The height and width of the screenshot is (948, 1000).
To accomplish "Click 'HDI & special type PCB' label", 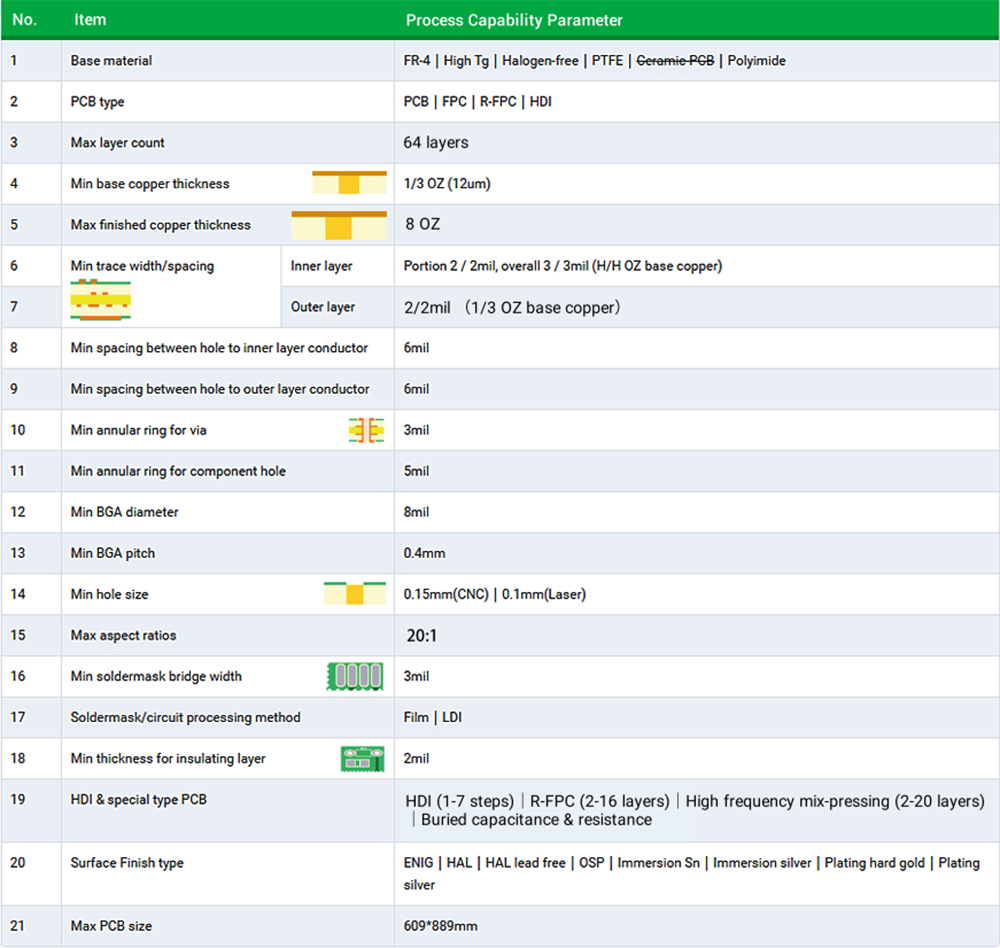I will 138,799.
